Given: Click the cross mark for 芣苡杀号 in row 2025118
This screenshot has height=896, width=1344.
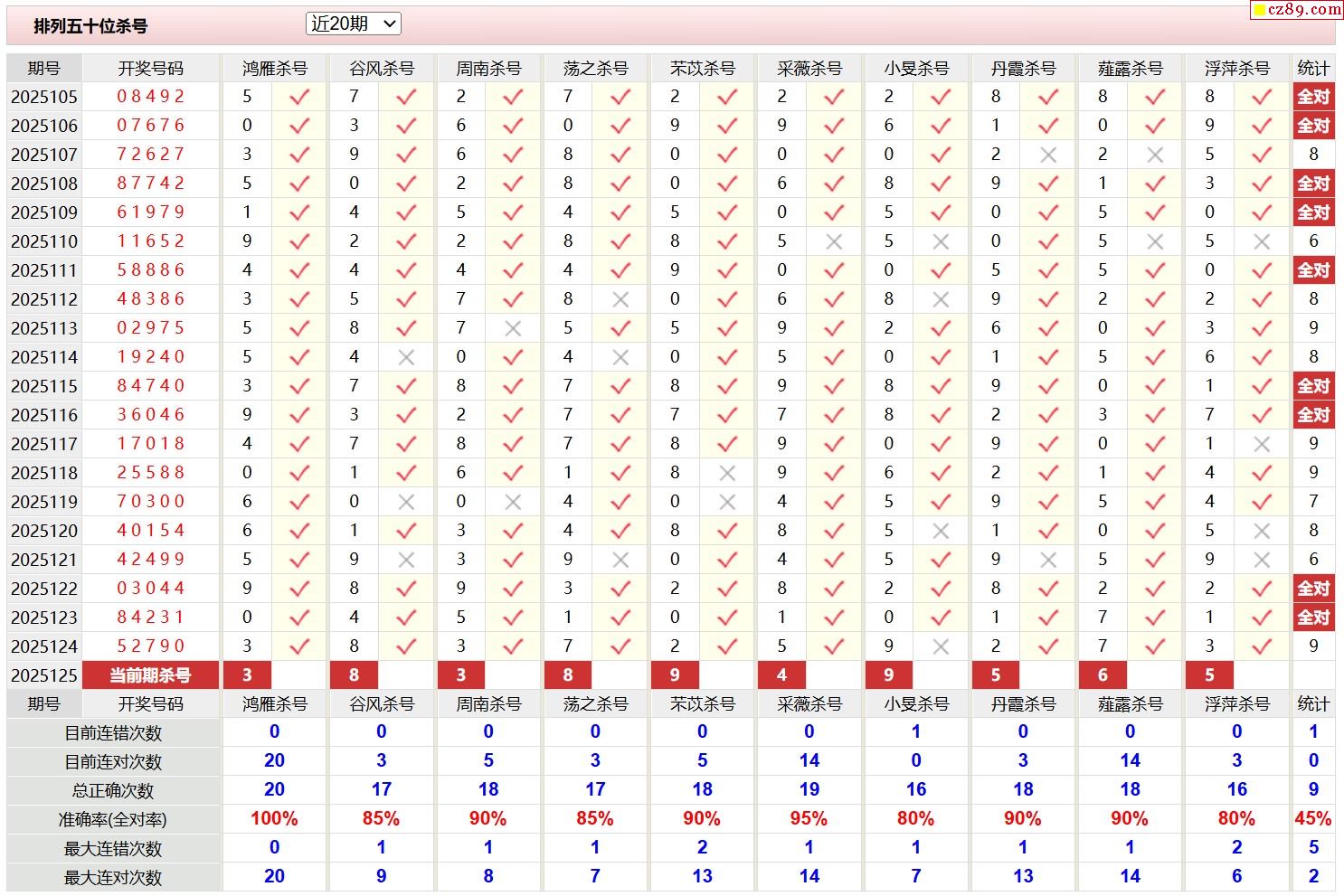Looking at the screenshot, I should click(x=727, y=473).
